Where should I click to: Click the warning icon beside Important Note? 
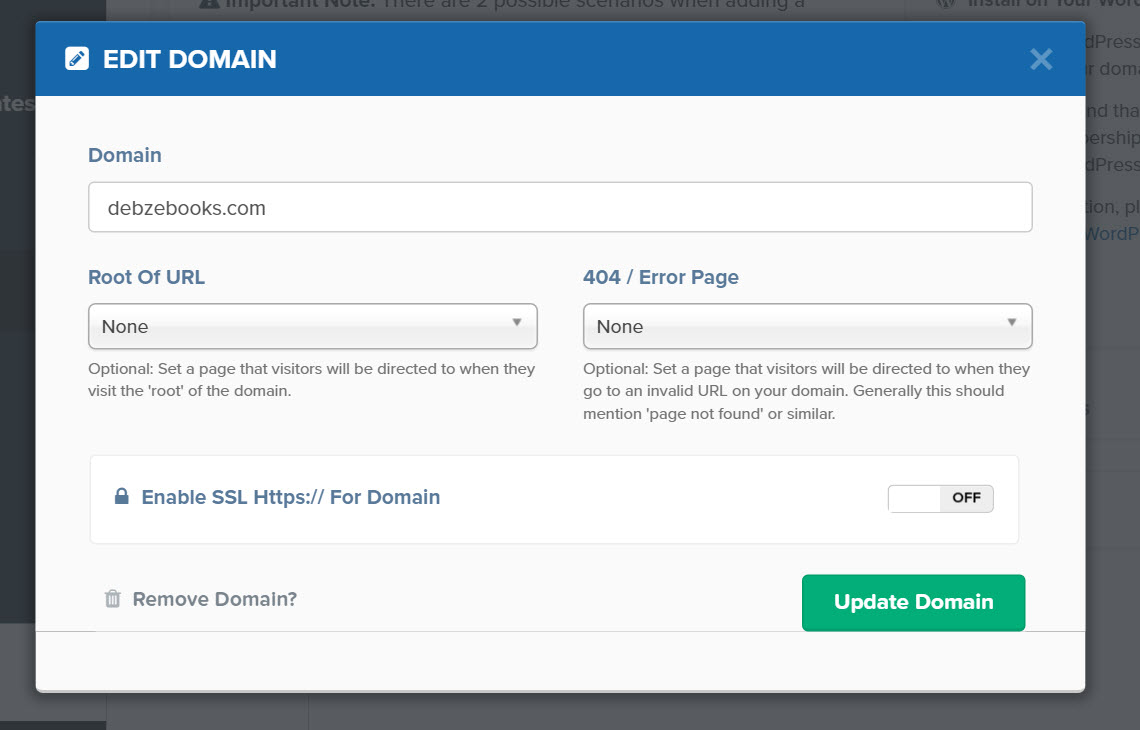208,4
